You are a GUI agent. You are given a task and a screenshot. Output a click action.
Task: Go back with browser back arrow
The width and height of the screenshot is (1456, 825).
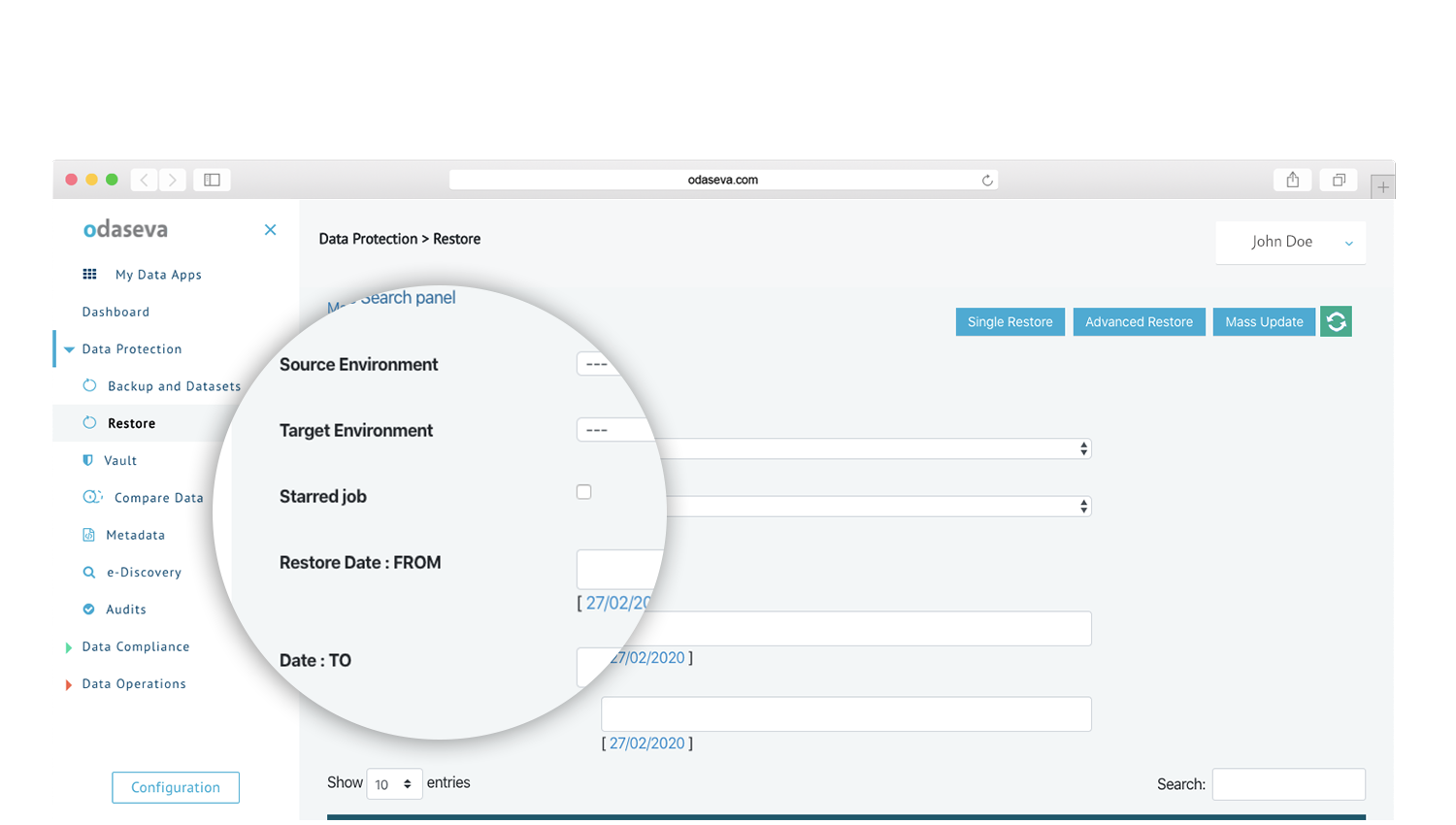pos(144,180)
